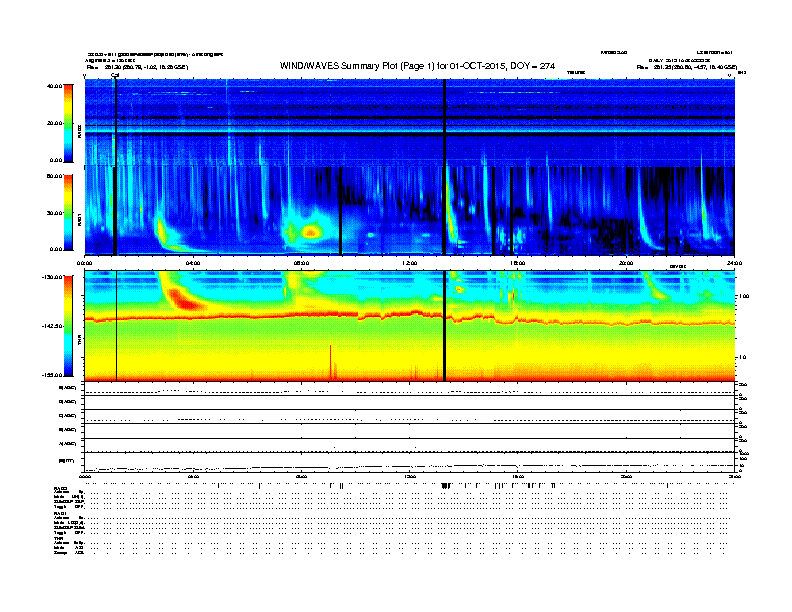Click the 20.00 label on RAD2 scale

click(x=54, y=123)
